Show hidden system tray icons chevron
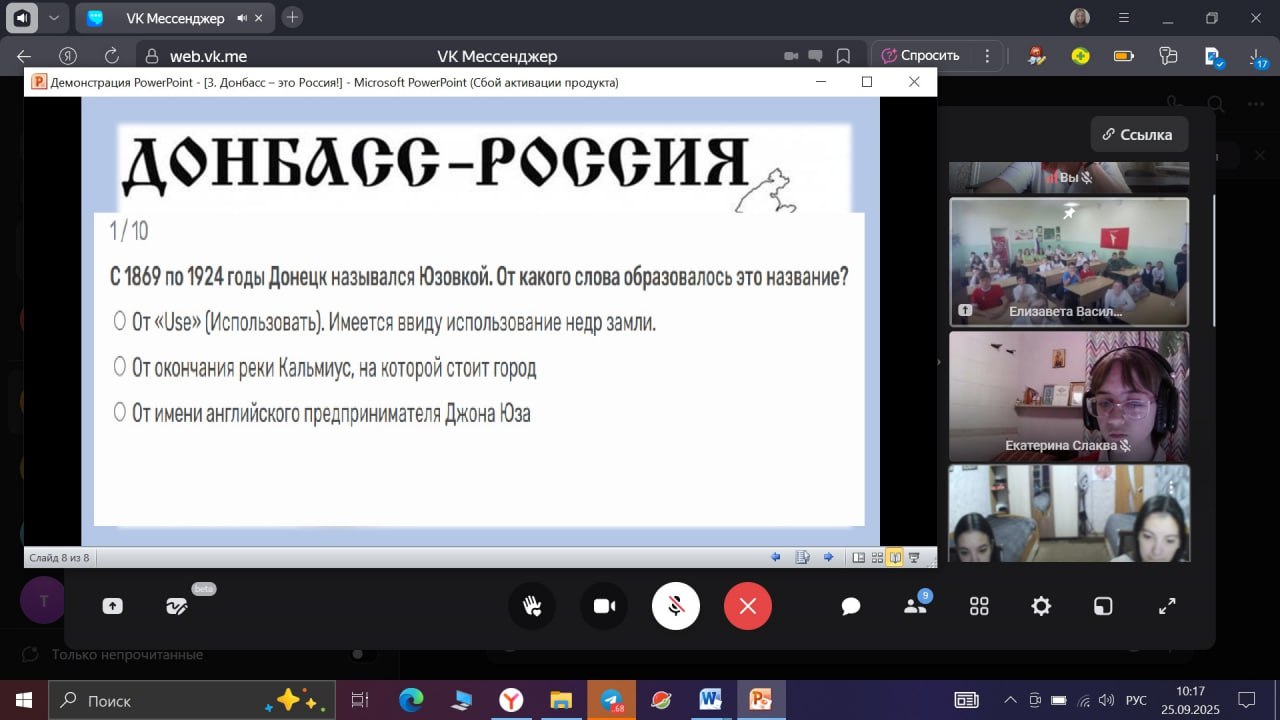Screen dimensions: 1280x720 (1010, 699)
